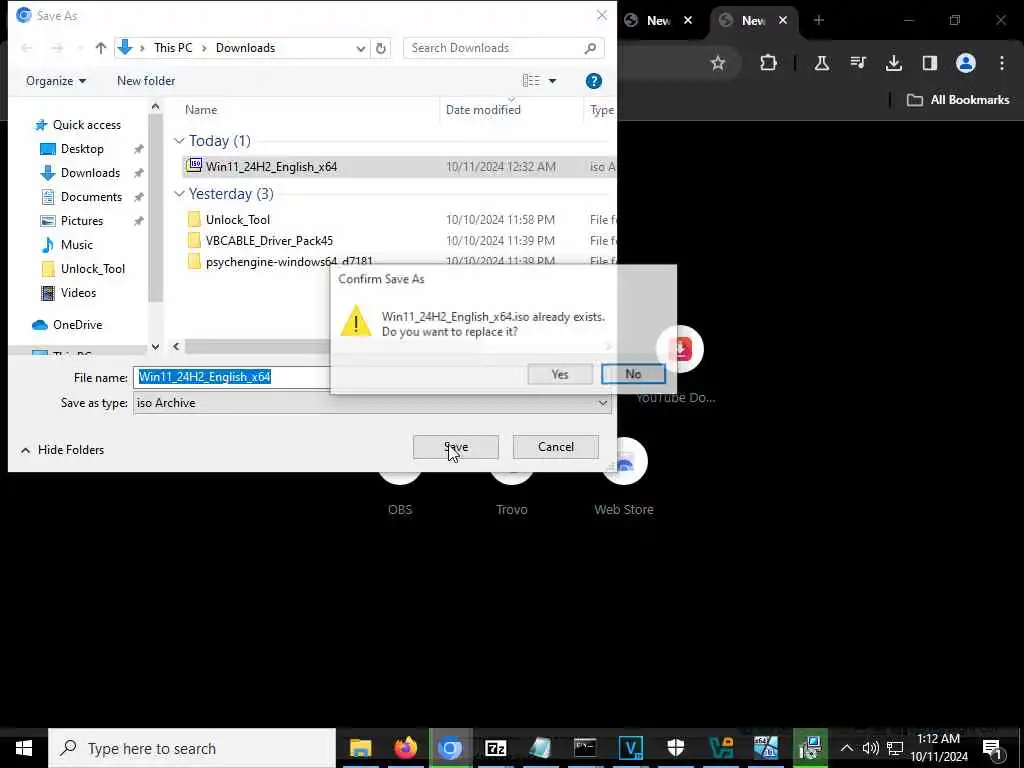The image size is (1024, 768).
Task: Click the File name text field
Action: click(232, 377)
